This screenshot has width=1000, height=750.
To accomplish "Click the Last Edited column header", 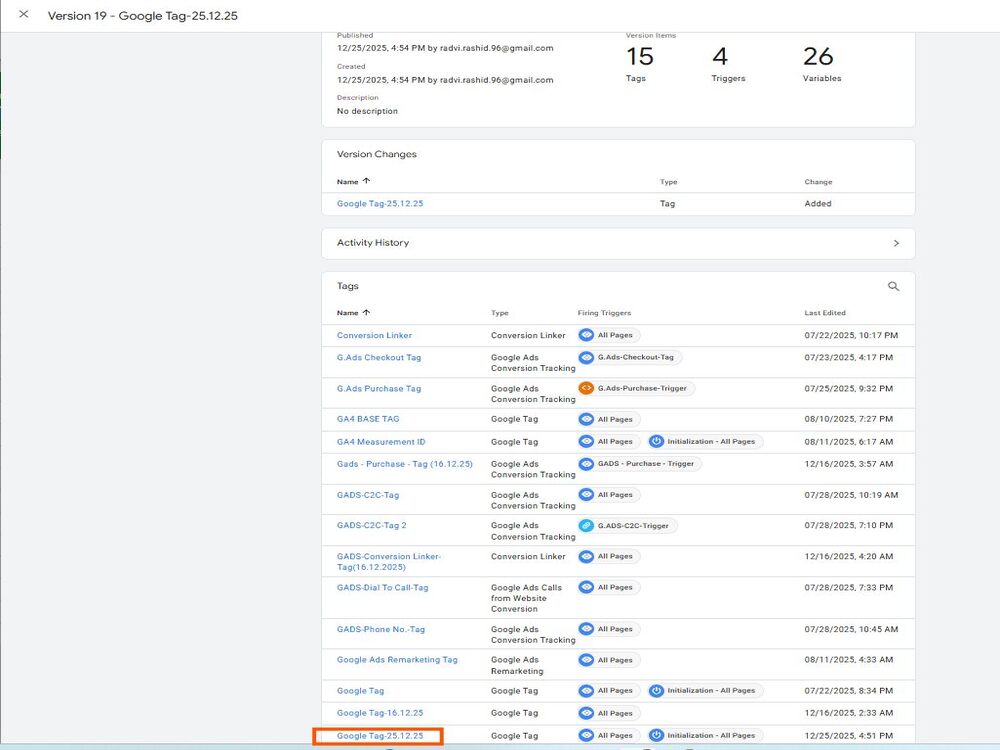I will [x=825, y=313].
